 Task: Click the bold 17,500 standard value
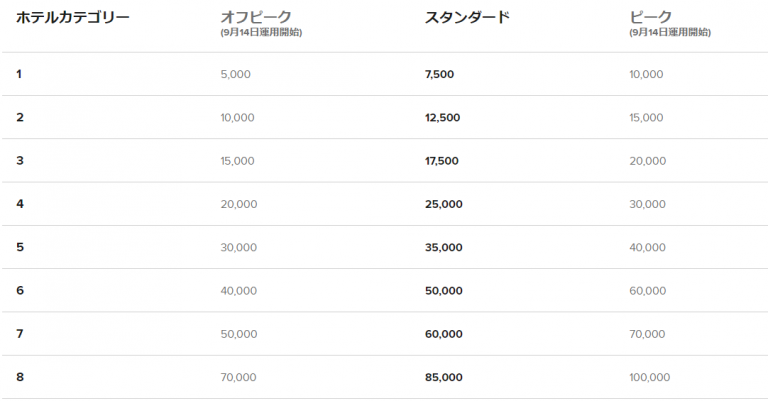(x=443, y=160)
